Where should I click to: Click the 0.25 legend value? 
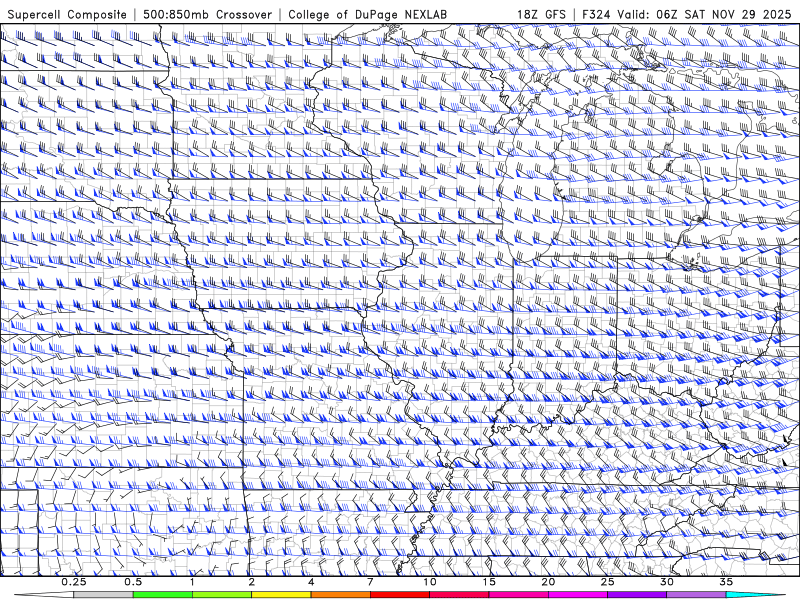(x=74, y=582)
